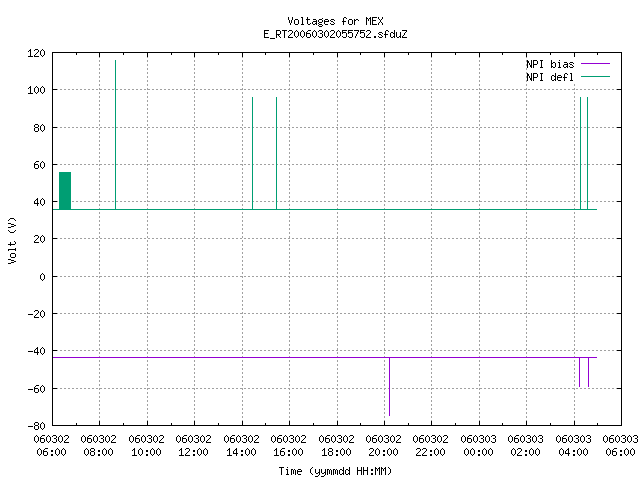Viewport: 640px width, 480px height.
Task: Click the x-axis time label 20:00
Action: [383, 452]
